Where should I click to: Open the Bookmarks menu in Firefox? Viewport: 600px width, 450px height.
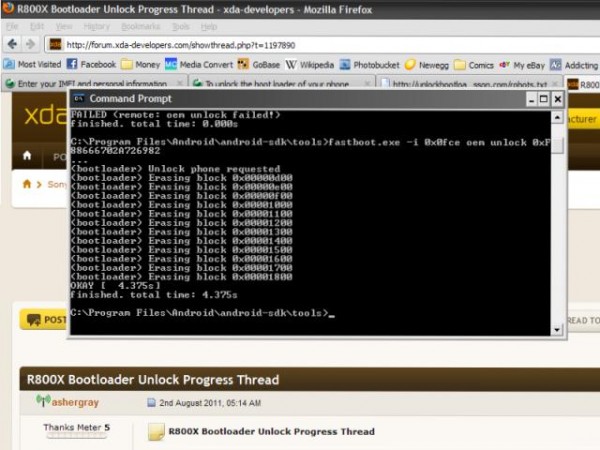coord(140,26)
